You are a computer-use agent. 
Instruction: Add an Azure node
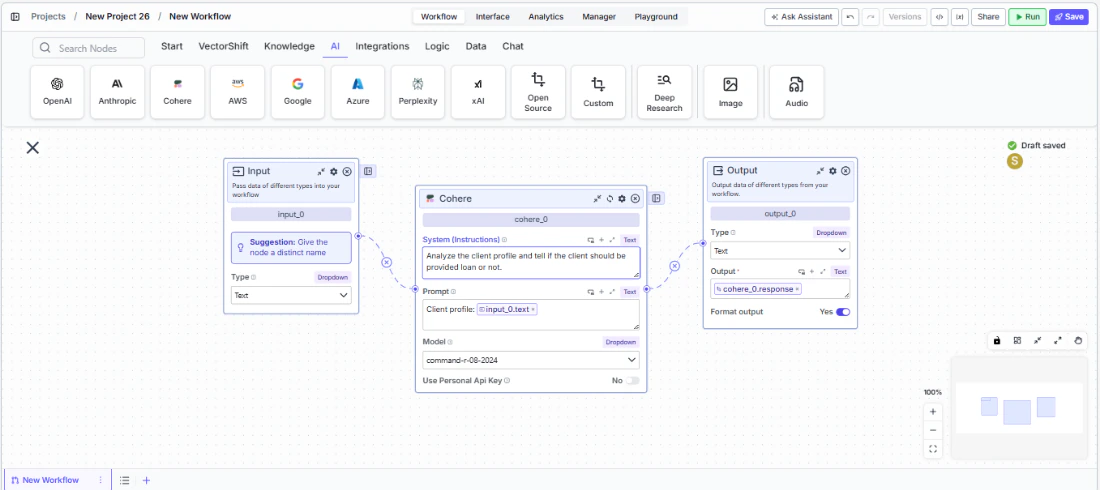[x=358, y=92]
